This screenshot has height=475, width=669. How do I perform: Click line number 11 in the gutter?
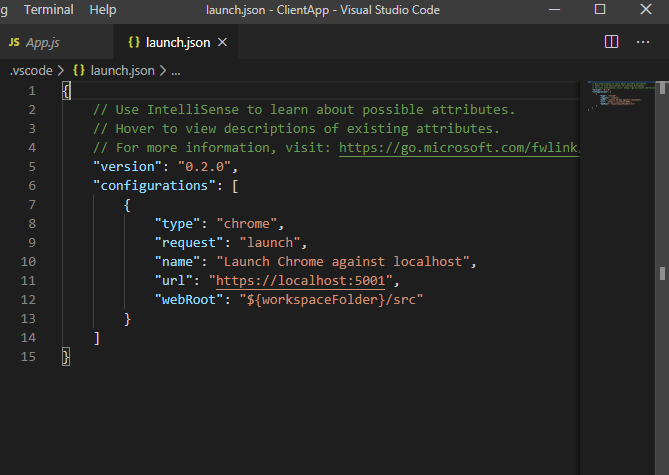(28, 281)
